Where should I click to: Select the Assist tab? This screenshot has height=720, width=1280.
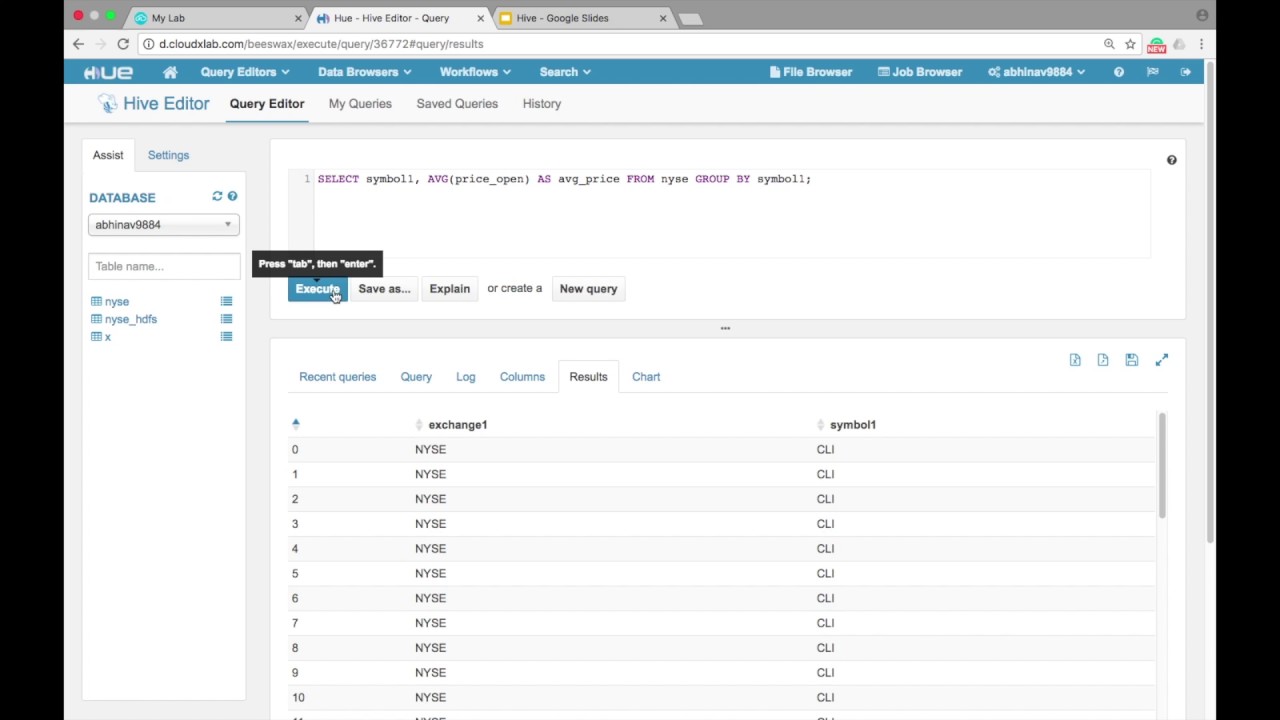tap(108, 155)
